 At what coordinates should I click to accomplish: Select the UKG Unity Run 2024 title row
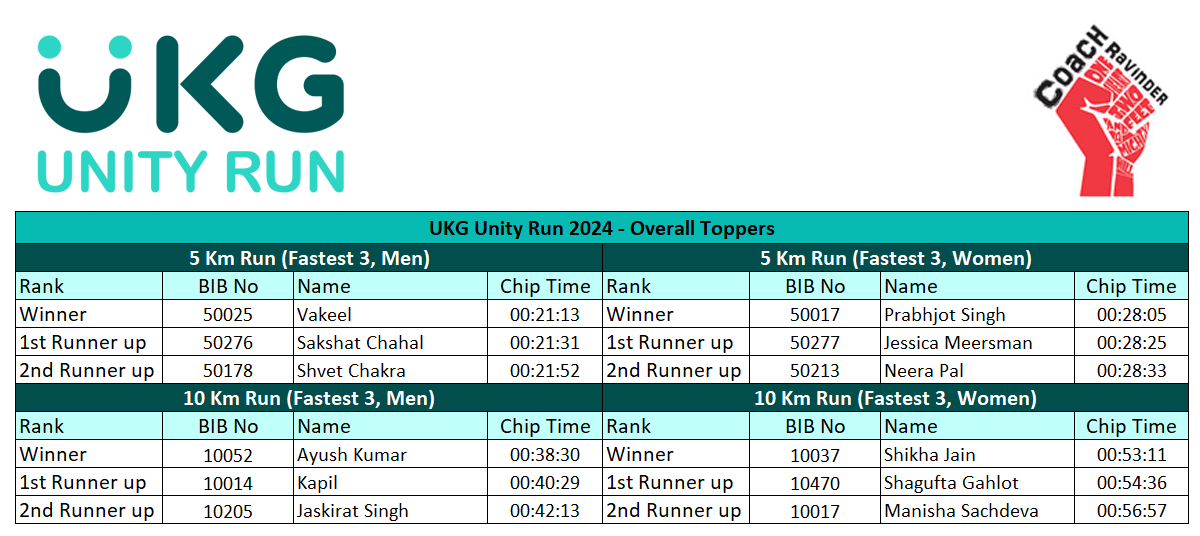pyautogui.click(x=601, y=228)
